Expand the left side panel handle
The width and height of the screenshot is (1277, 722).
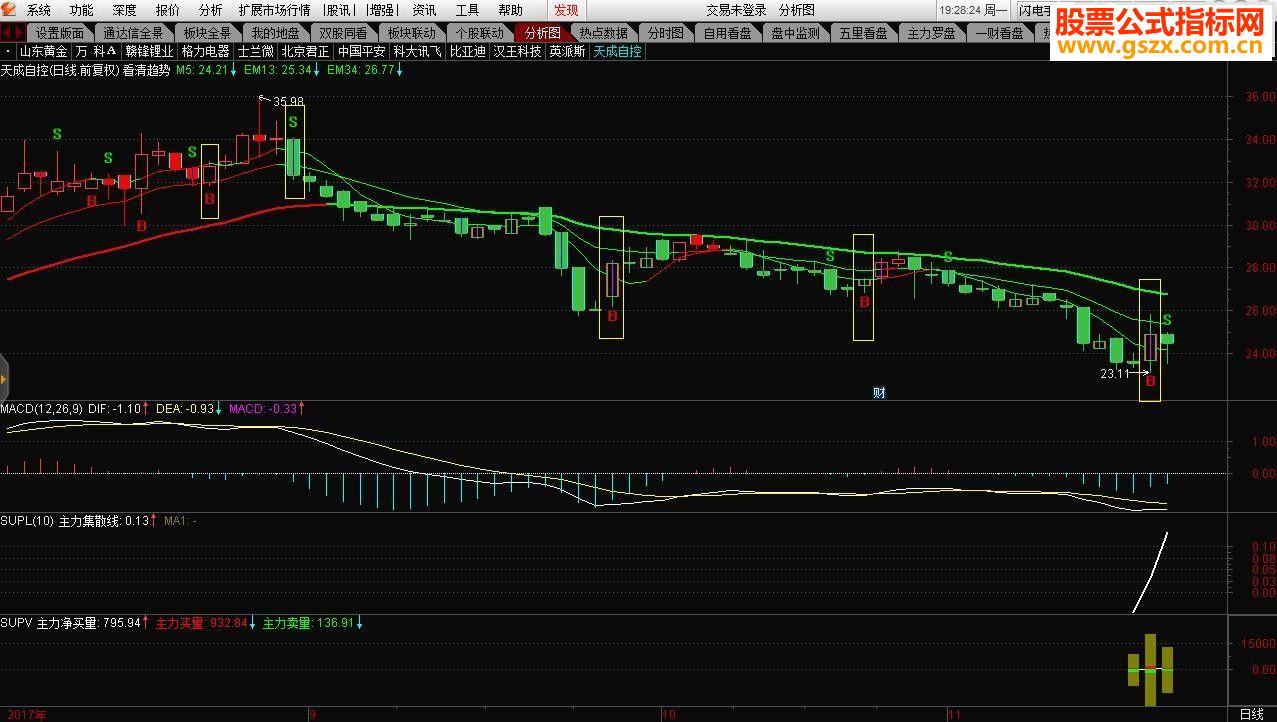click(4, 380)
